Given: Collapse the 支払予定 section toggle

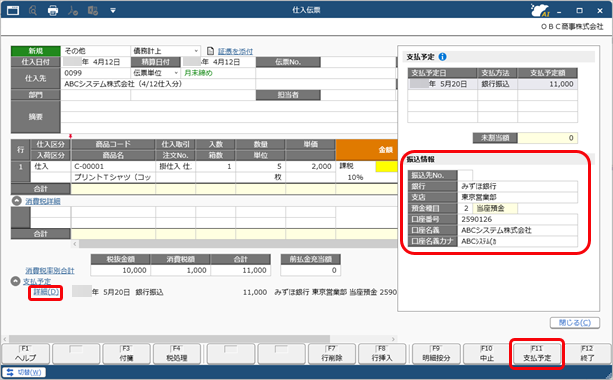Looking at the screenshot, I should [x=15, y=281].
